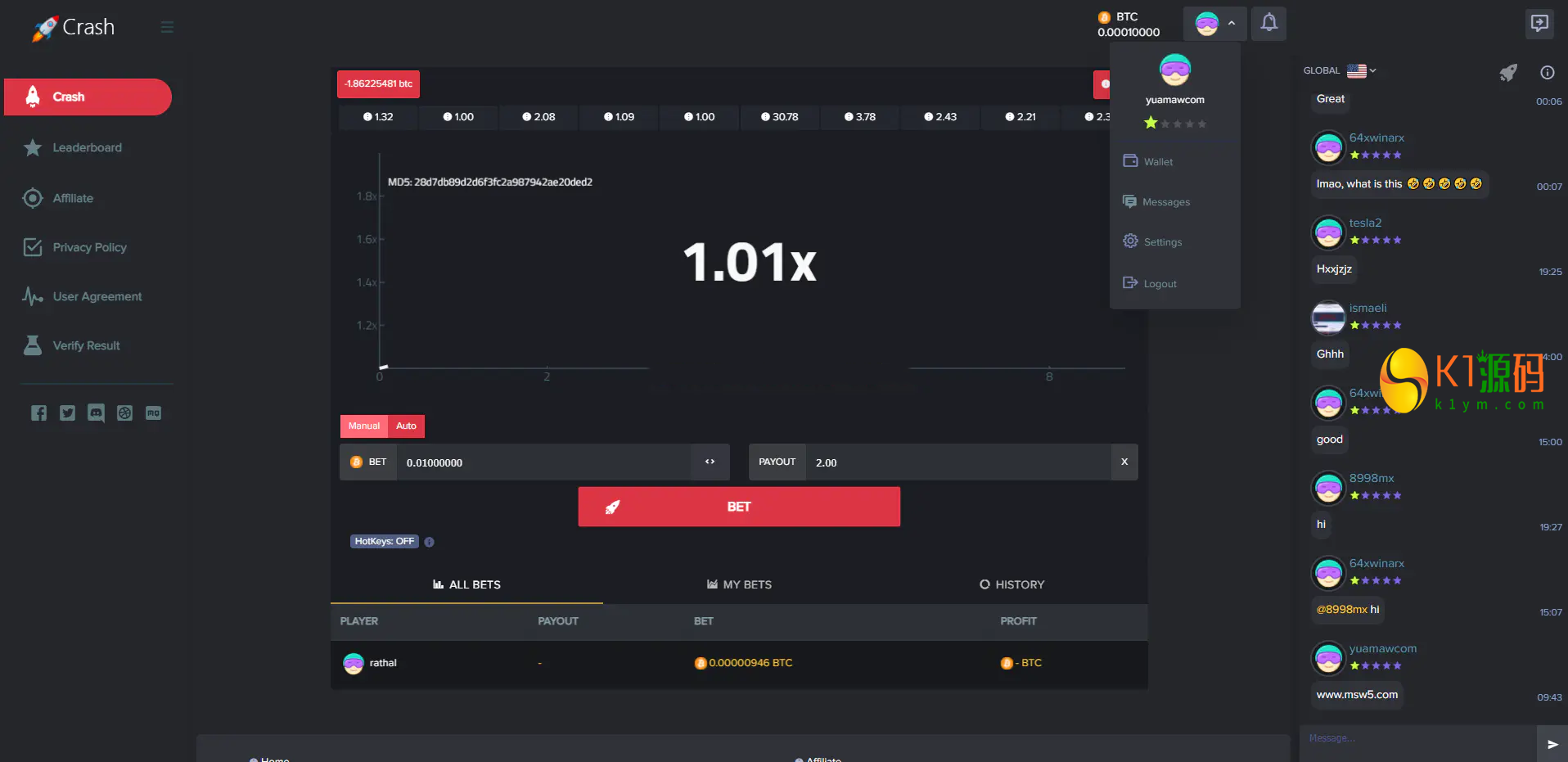Switch to the HISTORY tab

1012,585
